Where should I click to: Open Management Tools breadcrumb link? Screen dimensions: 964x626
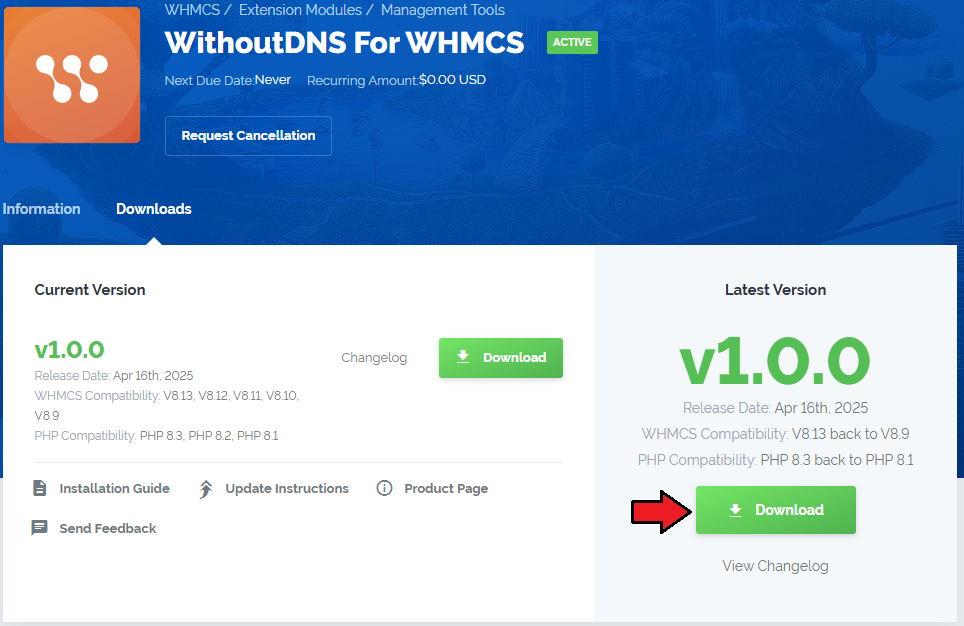[443, 10]
